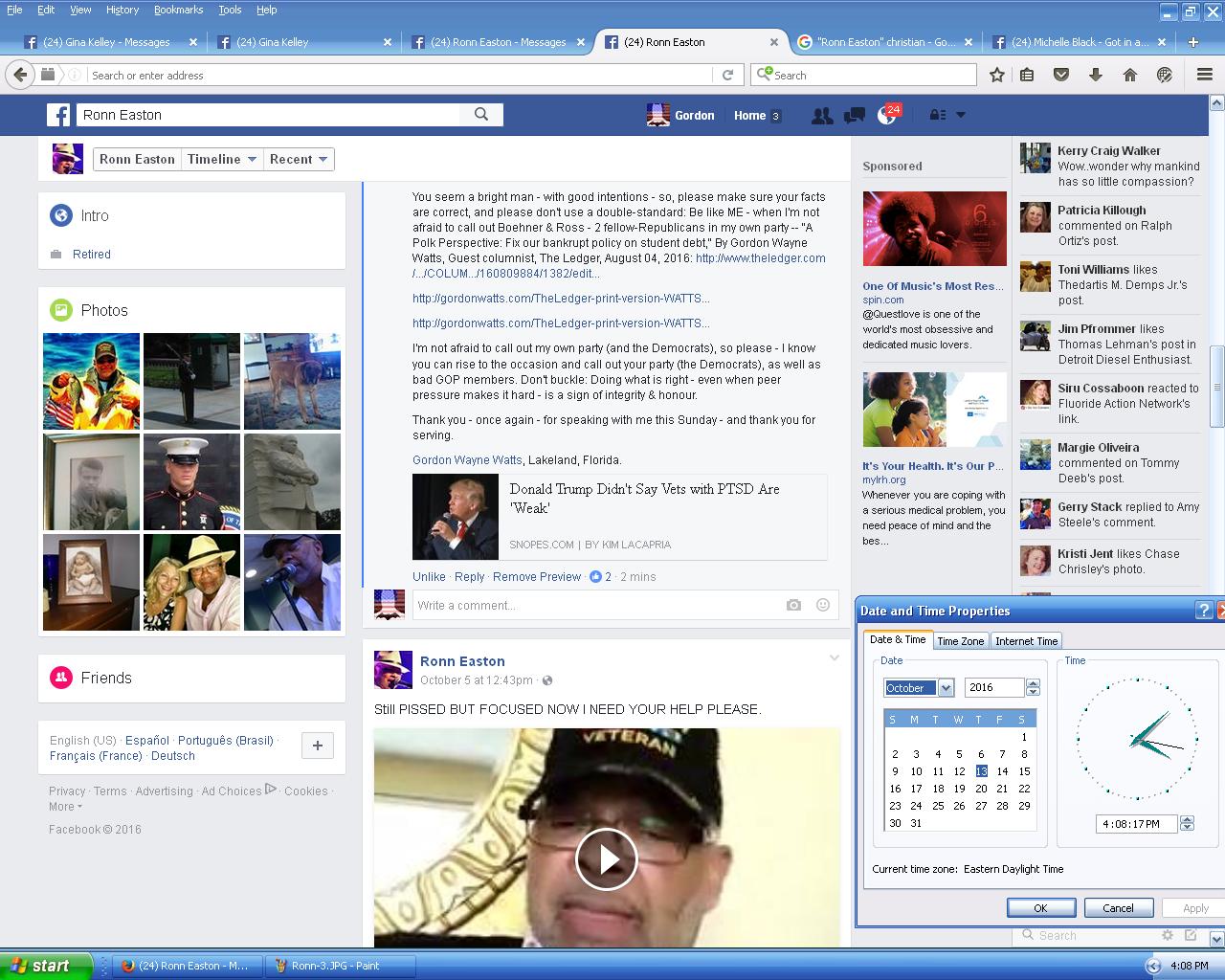Open Facebook notifications globe icon
This screenshot has width=1225, height=980.
coord(886,116)
